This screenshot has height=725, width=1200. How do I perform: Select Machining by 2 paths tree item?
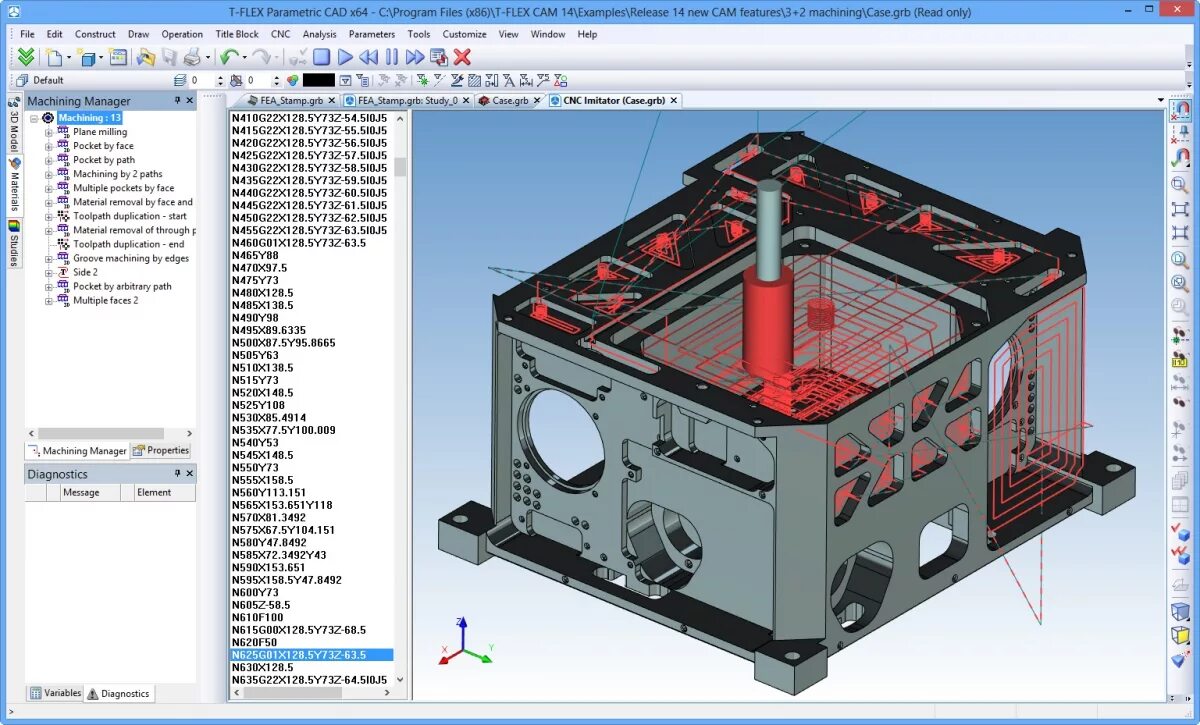click(x=117, y=174)
